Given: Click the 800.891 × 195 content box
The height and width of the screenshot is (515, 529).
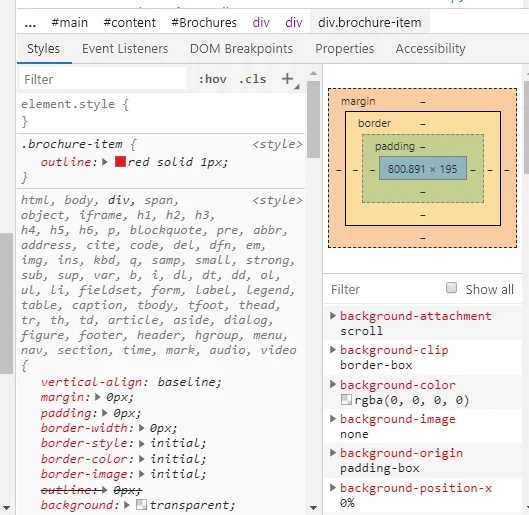Looking at the screenshot, I should click(423, 168).
